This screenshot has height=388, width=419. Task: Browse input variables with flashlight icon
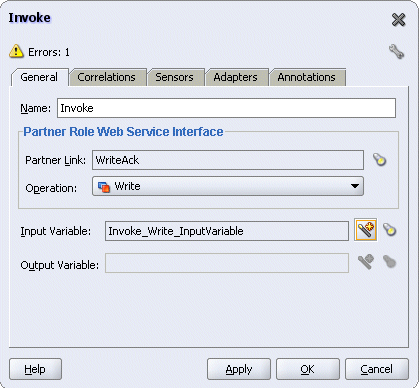coord(389,230)
